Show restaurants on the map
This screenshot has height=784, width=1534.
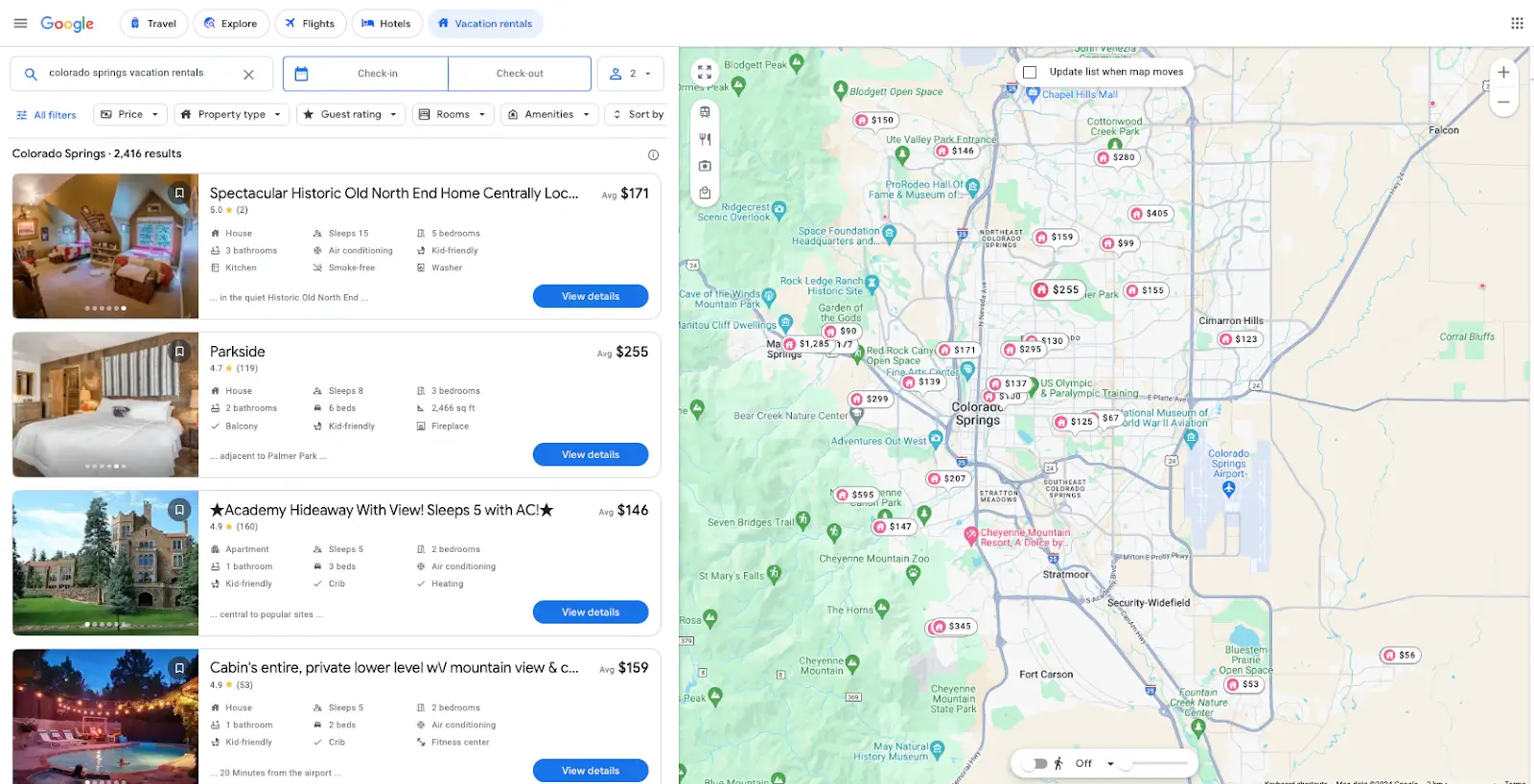tap(705, 139)
